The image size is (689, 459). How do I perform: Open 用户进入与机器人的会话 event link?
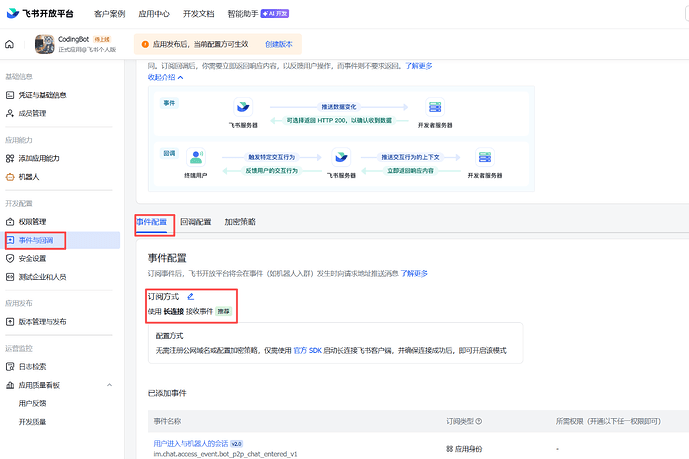click(191, 443)
